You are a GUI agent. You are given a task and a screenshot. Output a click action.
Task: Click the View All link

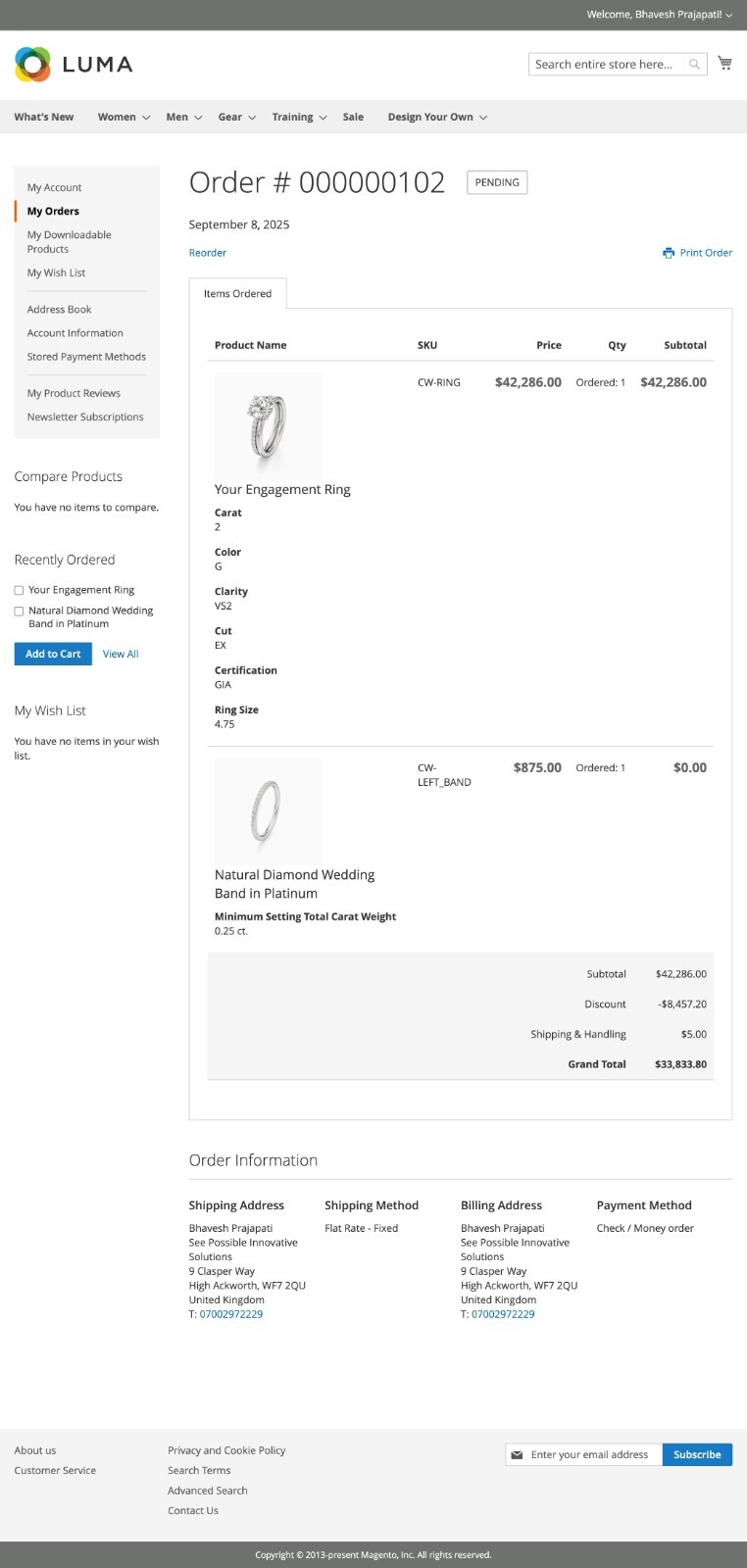coord(120,654)
